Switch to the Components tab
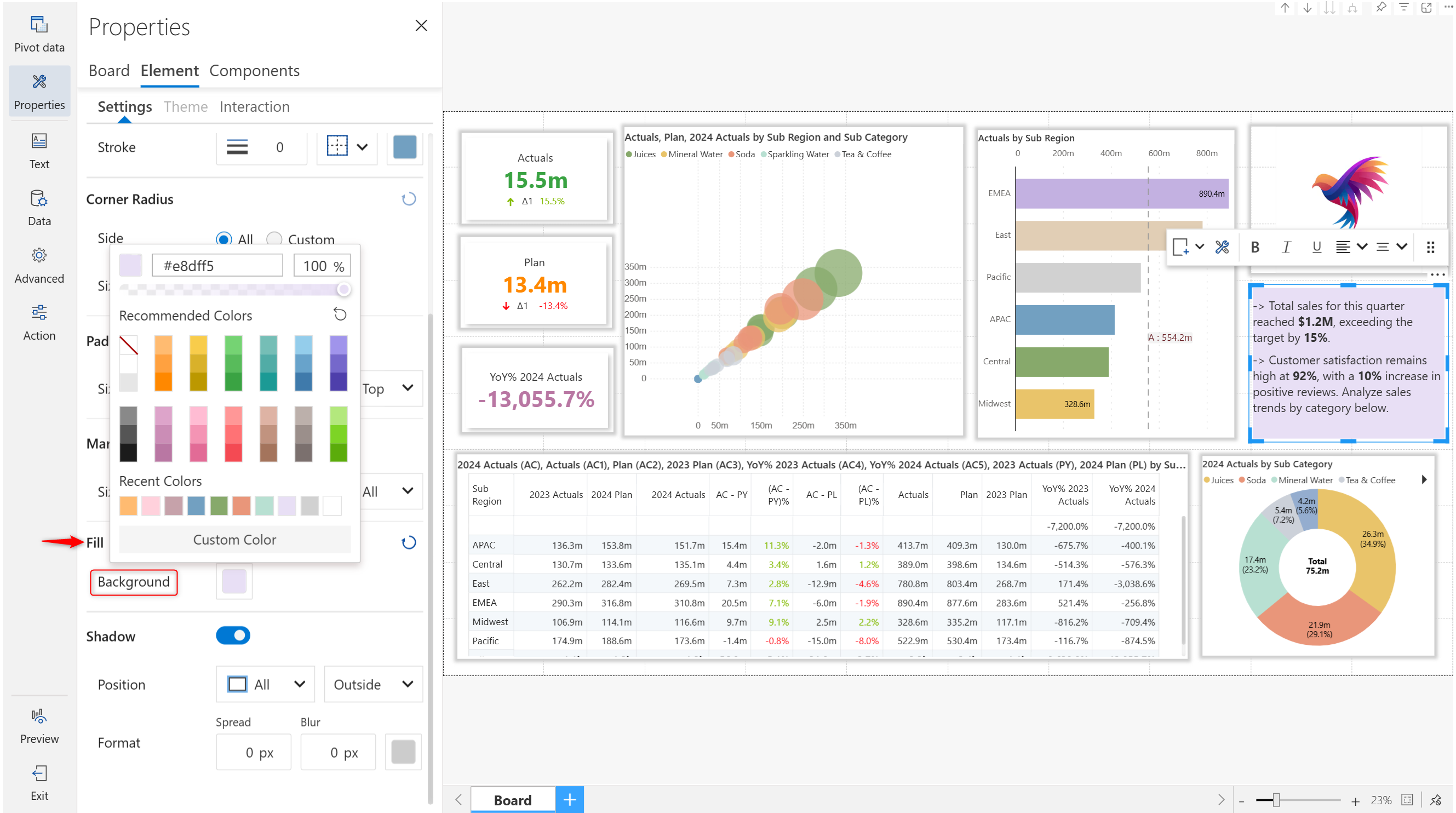This screenshot has height=813, width=1456. (254, 71)
